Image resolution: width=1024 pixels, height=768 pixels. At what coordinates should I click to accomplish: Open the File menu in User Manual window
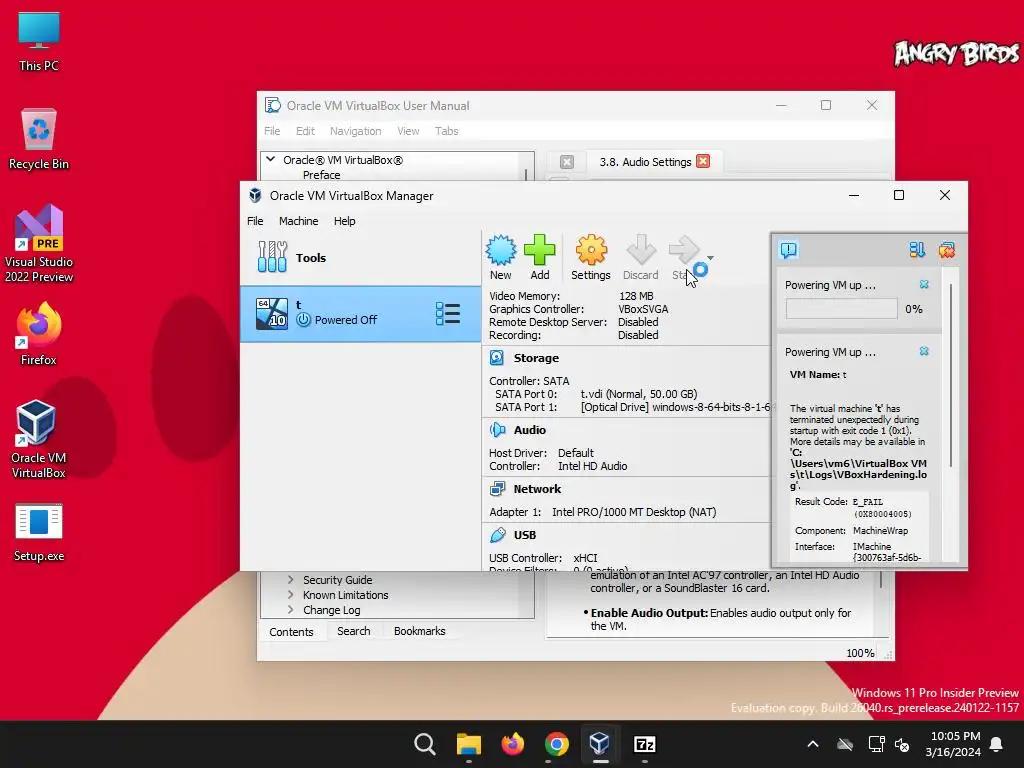272,131
